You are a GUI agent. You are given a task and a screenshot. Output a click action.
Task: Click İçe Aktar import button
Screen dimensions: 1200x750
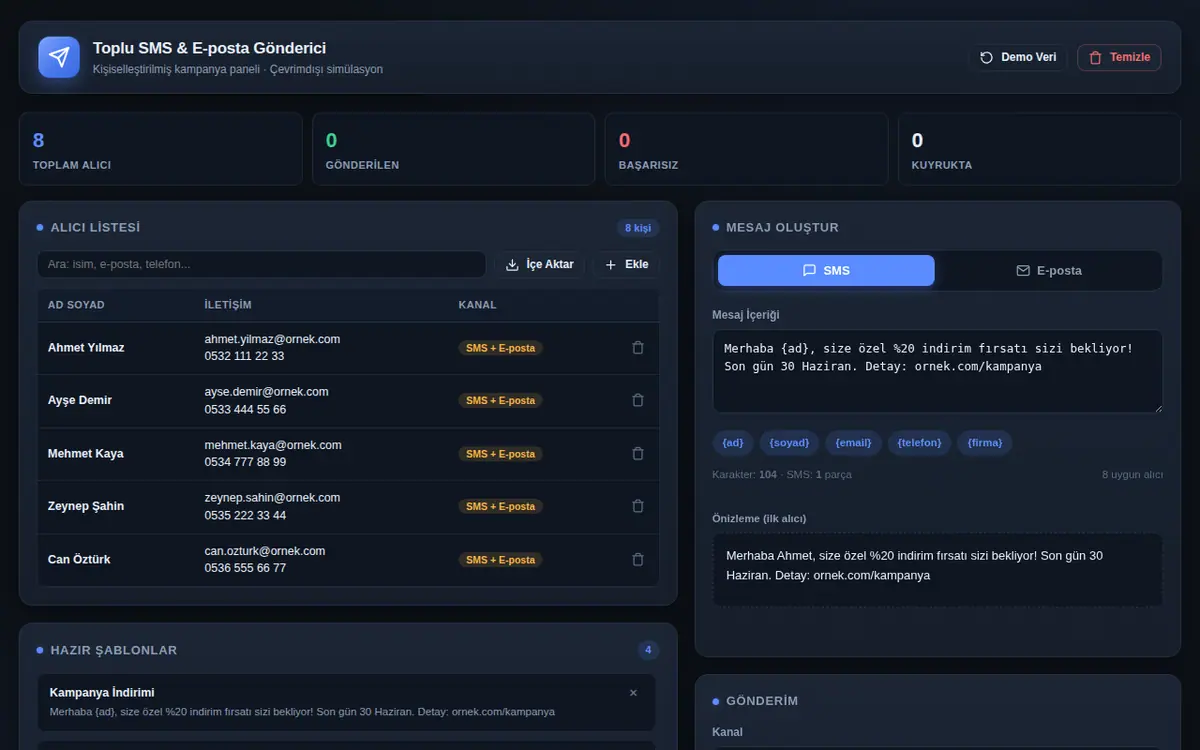(x=540, y=264)
